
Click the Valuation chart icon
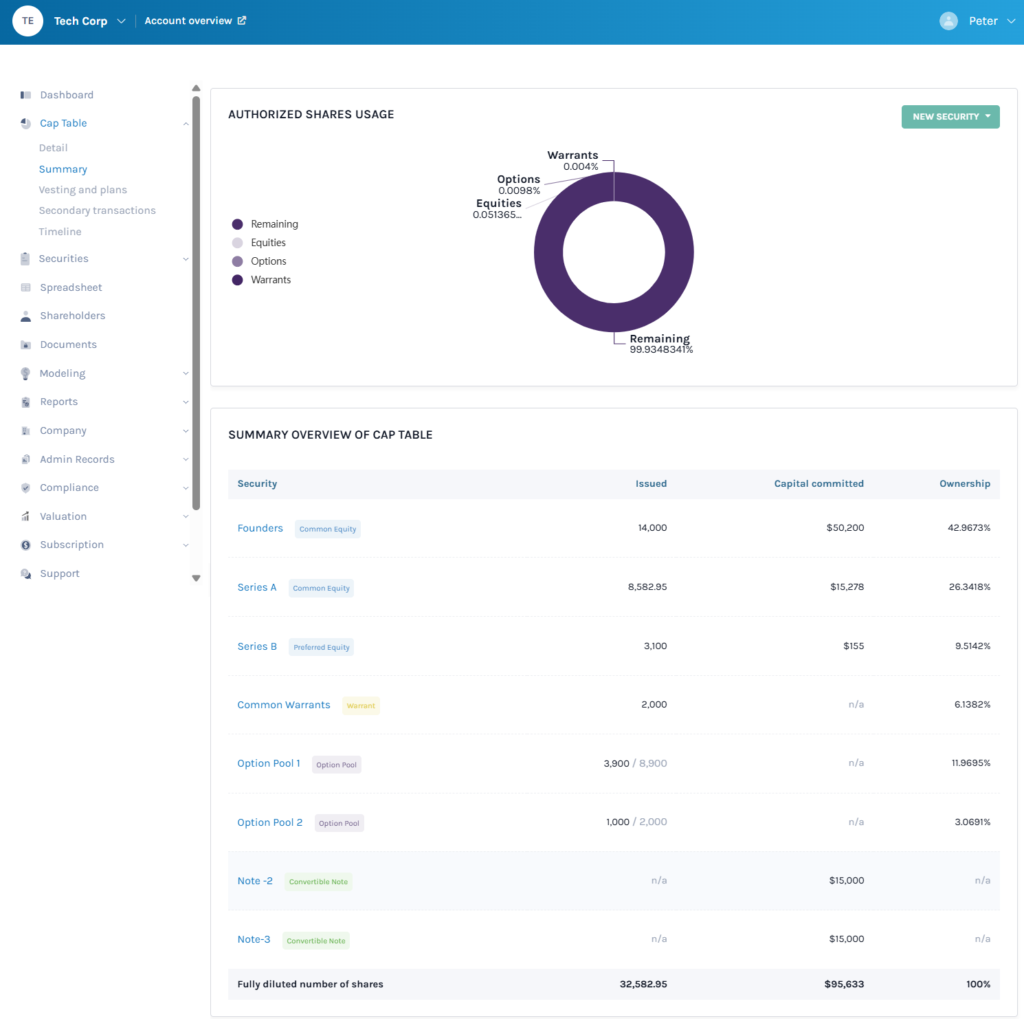[25, 517]
